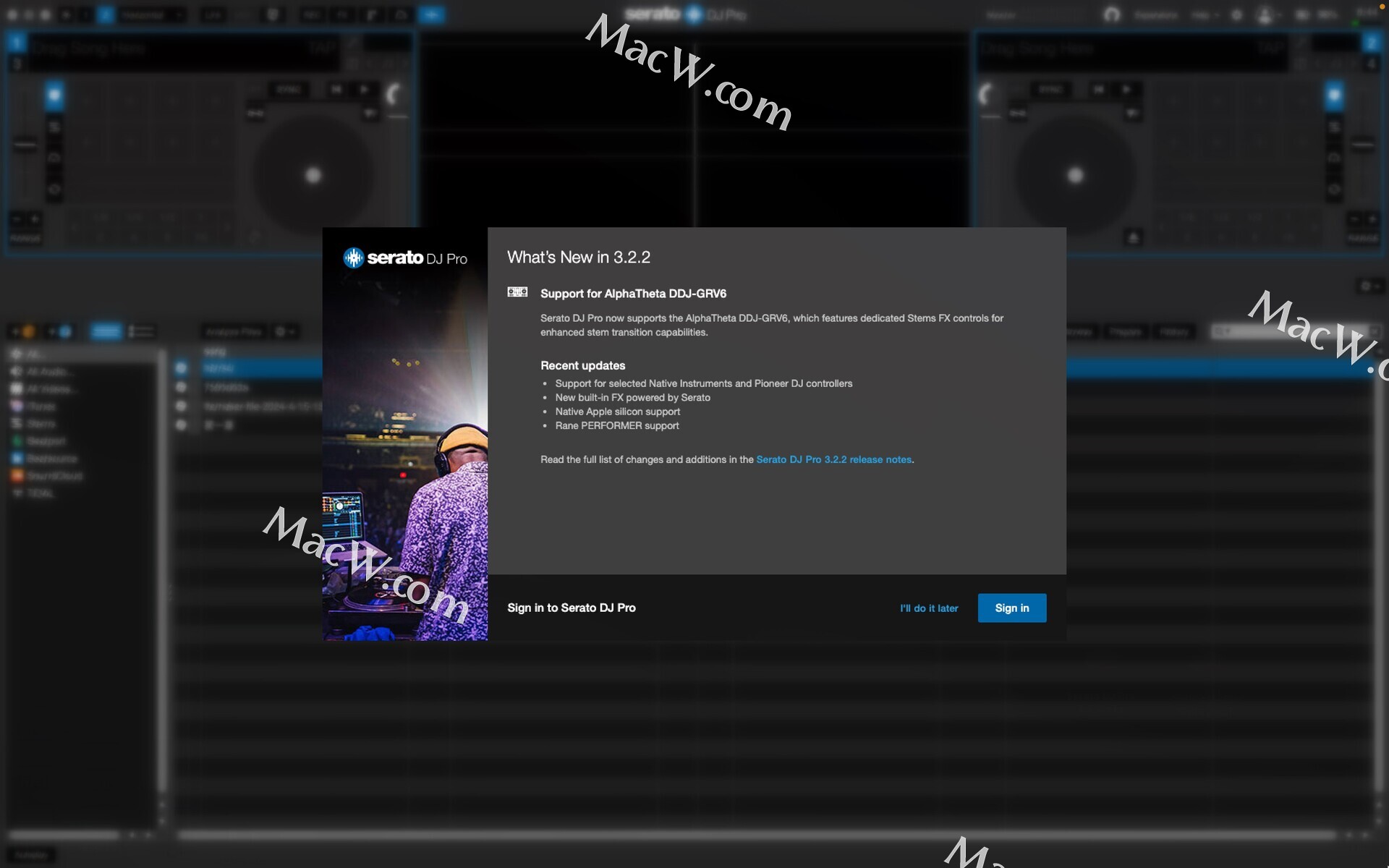Image resolution: width=1389 pixels, height=868 pixels.
Task: Click the right deck pitch fader
Action: click(x=1362, y=145)
